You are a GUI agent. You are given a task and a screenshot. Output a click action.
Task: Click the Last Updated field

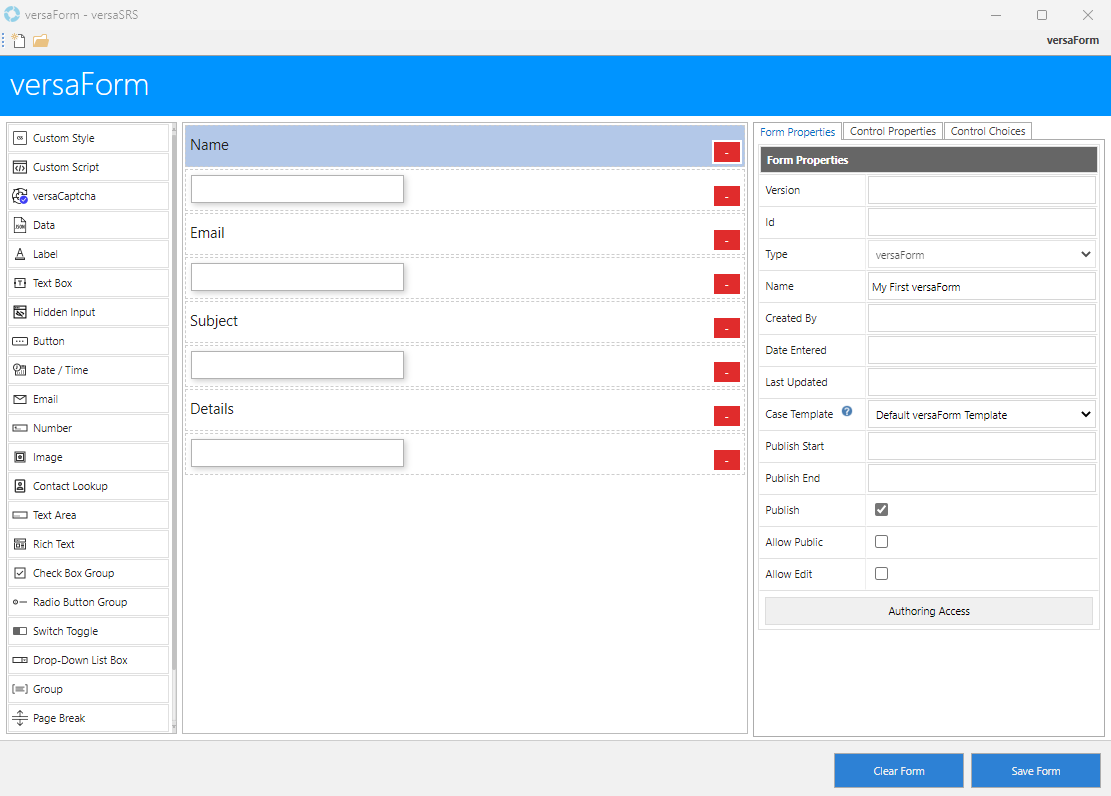pos(981,382)
